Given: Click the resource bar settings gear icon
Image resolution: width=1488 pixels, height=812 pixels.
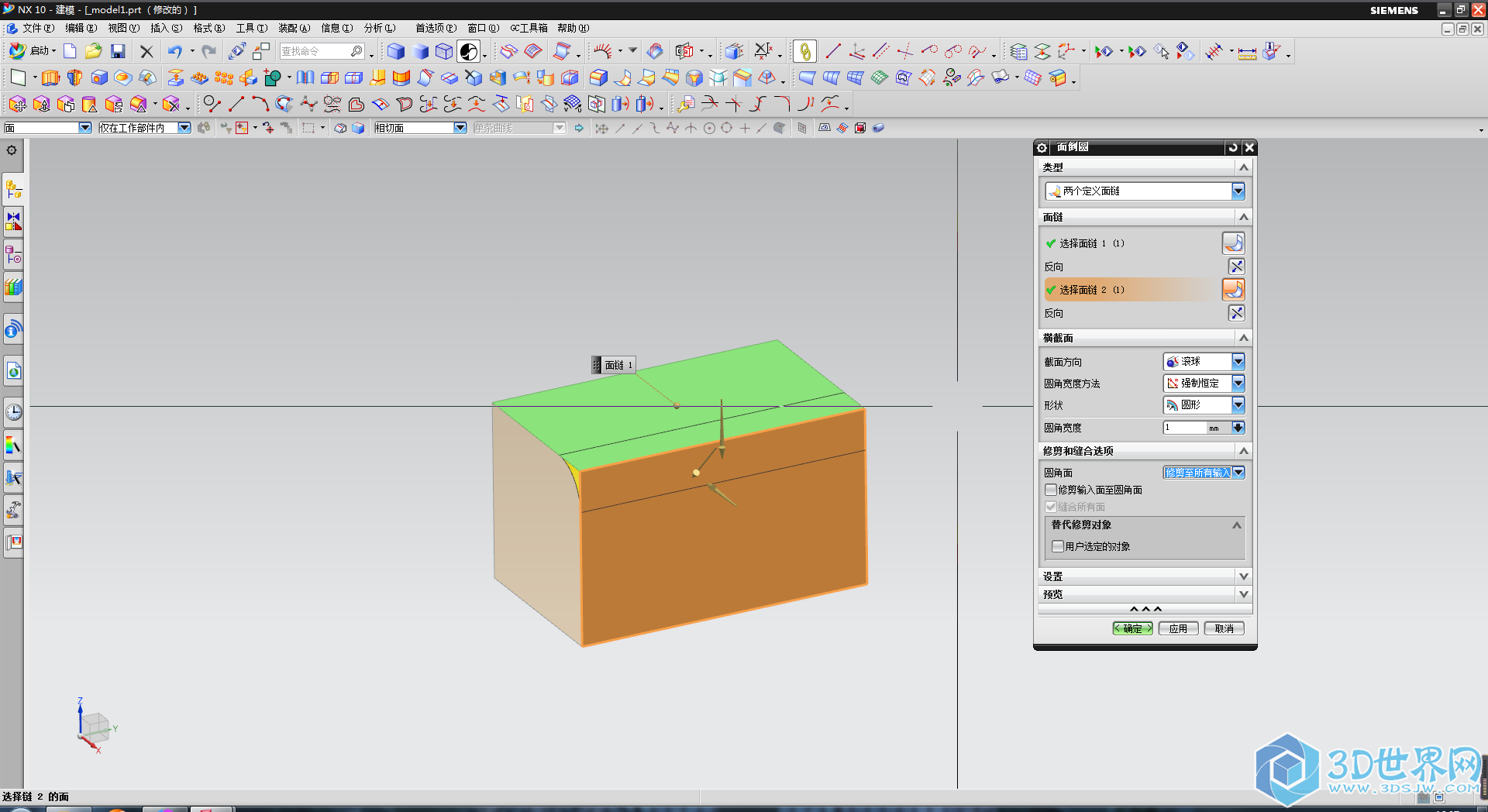Looking at the screenshot, I should click(12, 150).
